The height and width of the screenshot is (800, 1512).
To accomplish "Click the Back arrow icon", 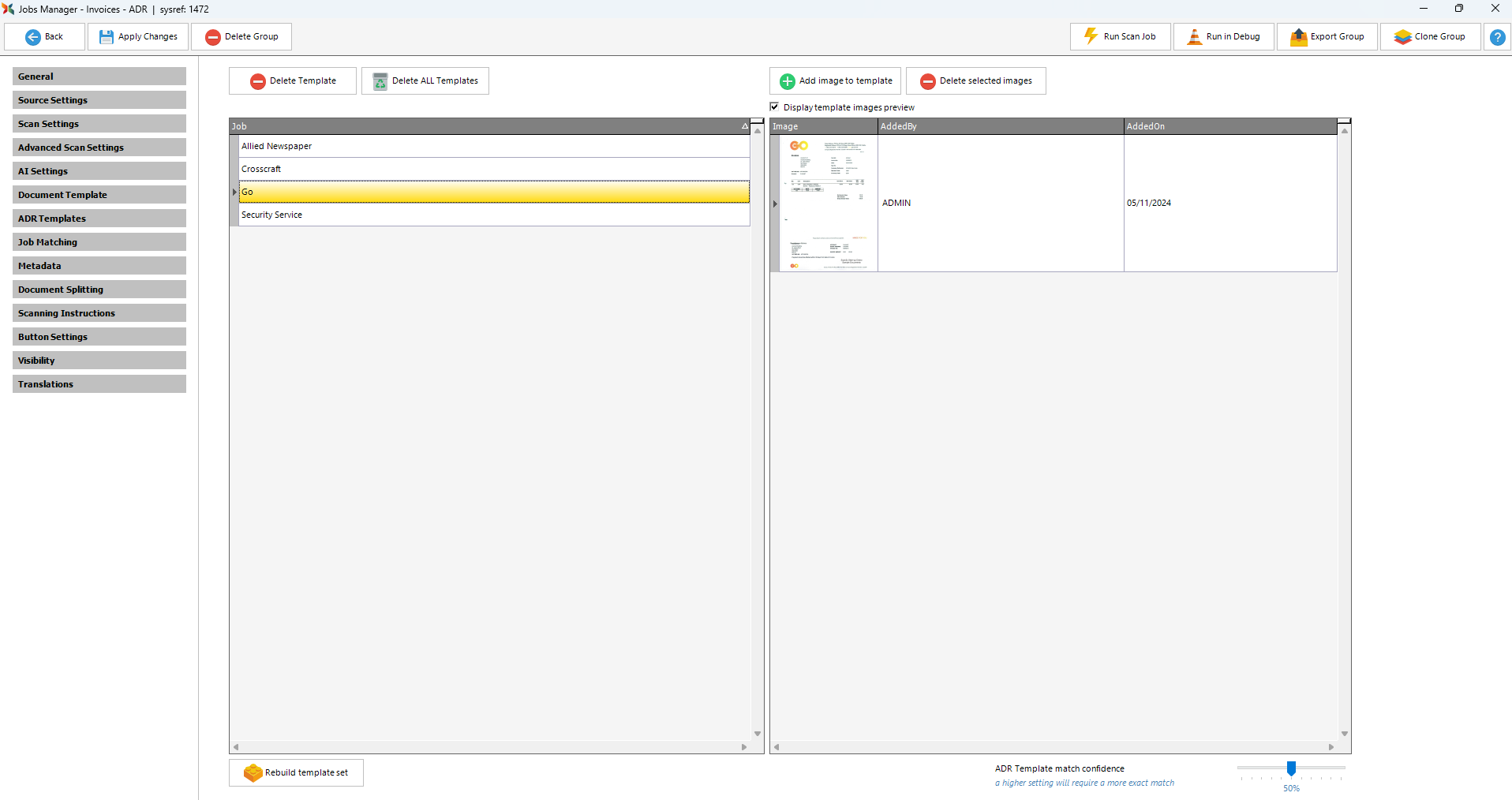I will click(x=33, y=37).
